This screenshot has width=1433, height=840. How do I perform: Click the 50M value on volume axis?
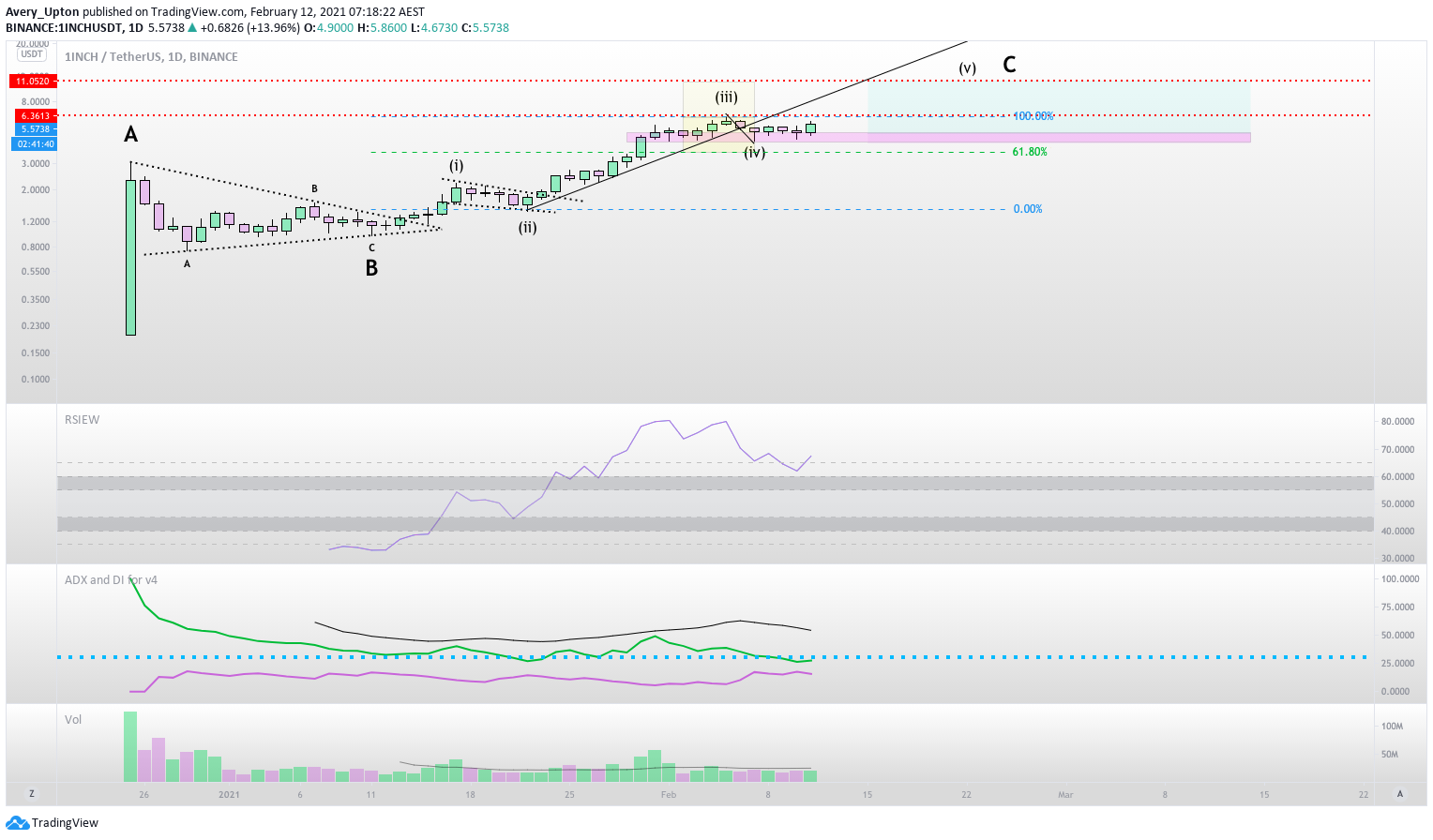[1389, 755]
